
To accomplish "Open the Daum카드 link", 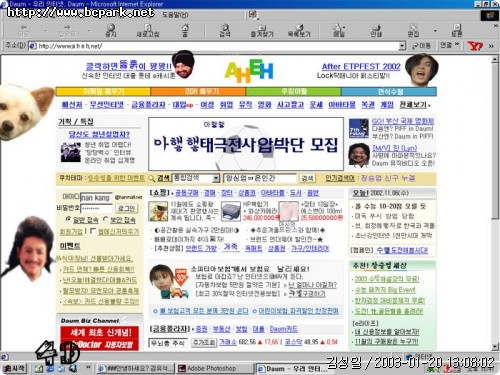I will [284, 329].
